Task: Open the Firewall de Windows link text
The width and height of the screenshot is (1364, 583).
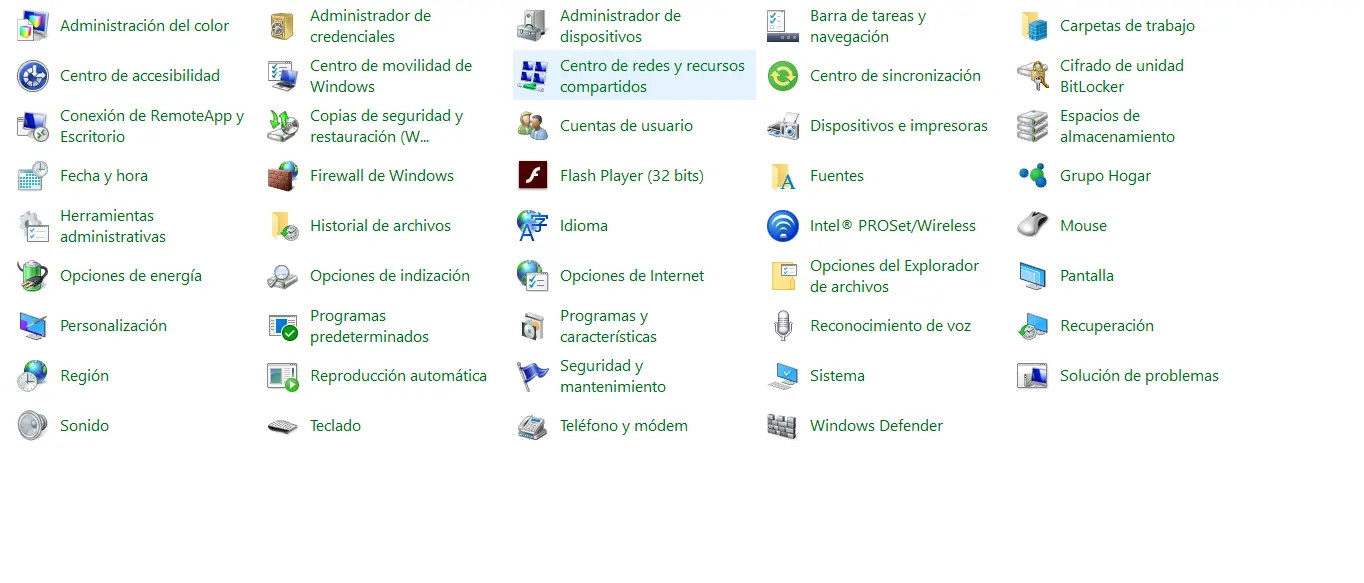Action: 382,176
